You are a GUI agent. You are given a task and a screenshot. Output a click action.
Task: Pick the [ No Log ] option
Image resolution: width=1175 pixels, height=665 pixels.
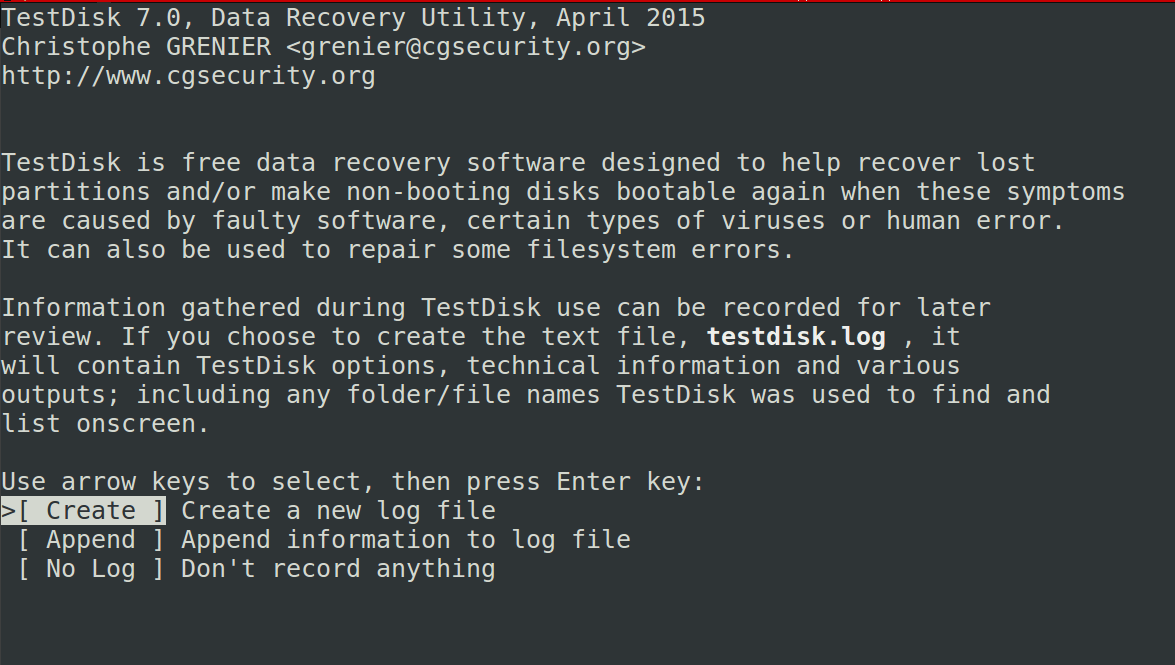click(91, 569)
